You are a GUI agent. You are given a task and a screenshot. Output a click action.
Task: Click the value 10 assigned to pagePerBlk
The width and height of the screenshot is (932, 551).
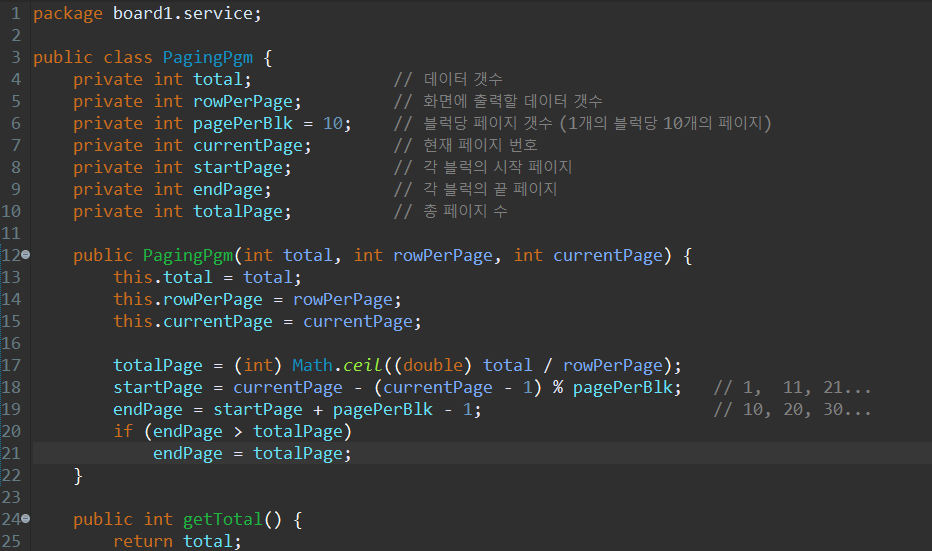[x=332, y=123]
